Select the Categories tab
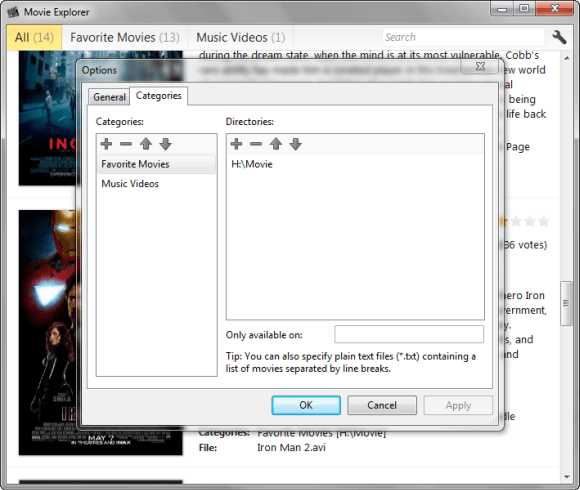 [x=158, y=96]
